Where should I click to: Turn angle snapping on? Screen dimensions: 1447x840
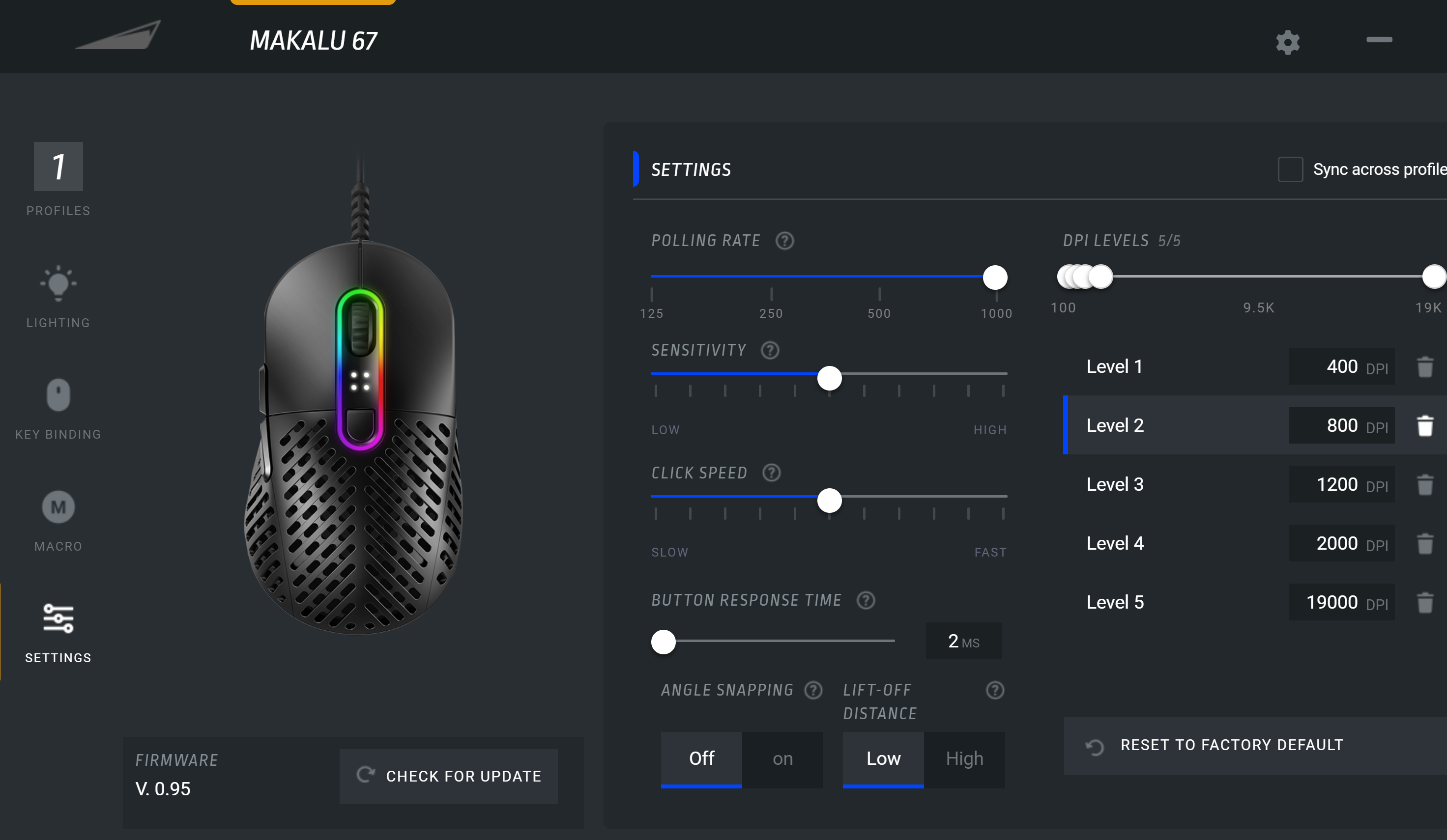pos(782,758)
